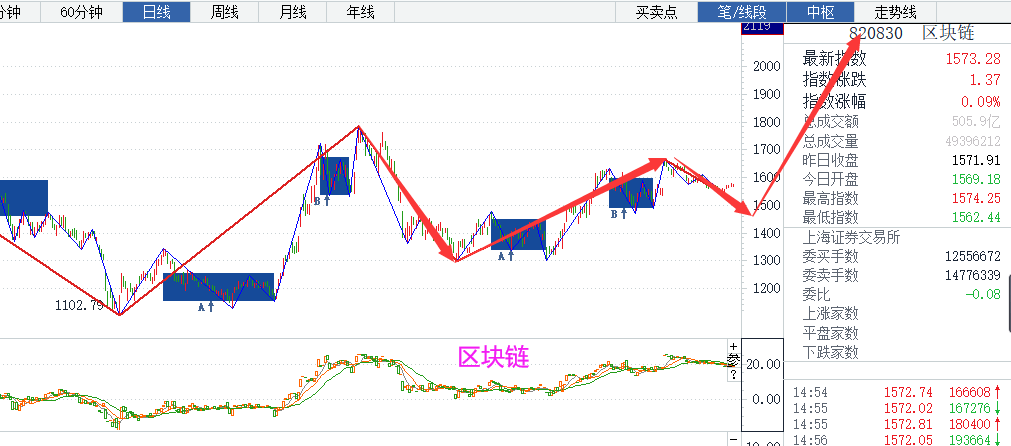The image size is (1011, 446).
Task: Click the 1500 price axis label
Action: [x=766, y=205]
